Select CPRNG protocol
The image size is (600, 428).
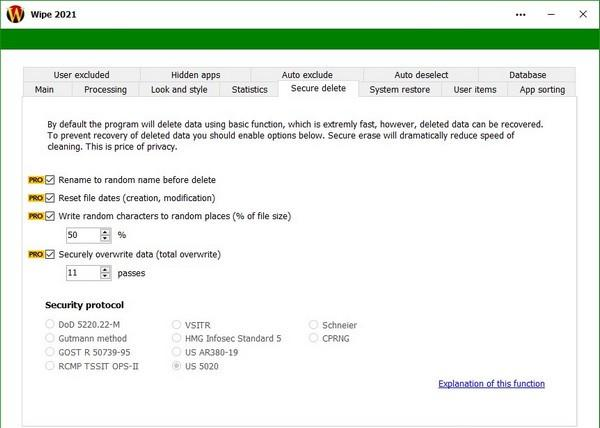tap(313, 338)
